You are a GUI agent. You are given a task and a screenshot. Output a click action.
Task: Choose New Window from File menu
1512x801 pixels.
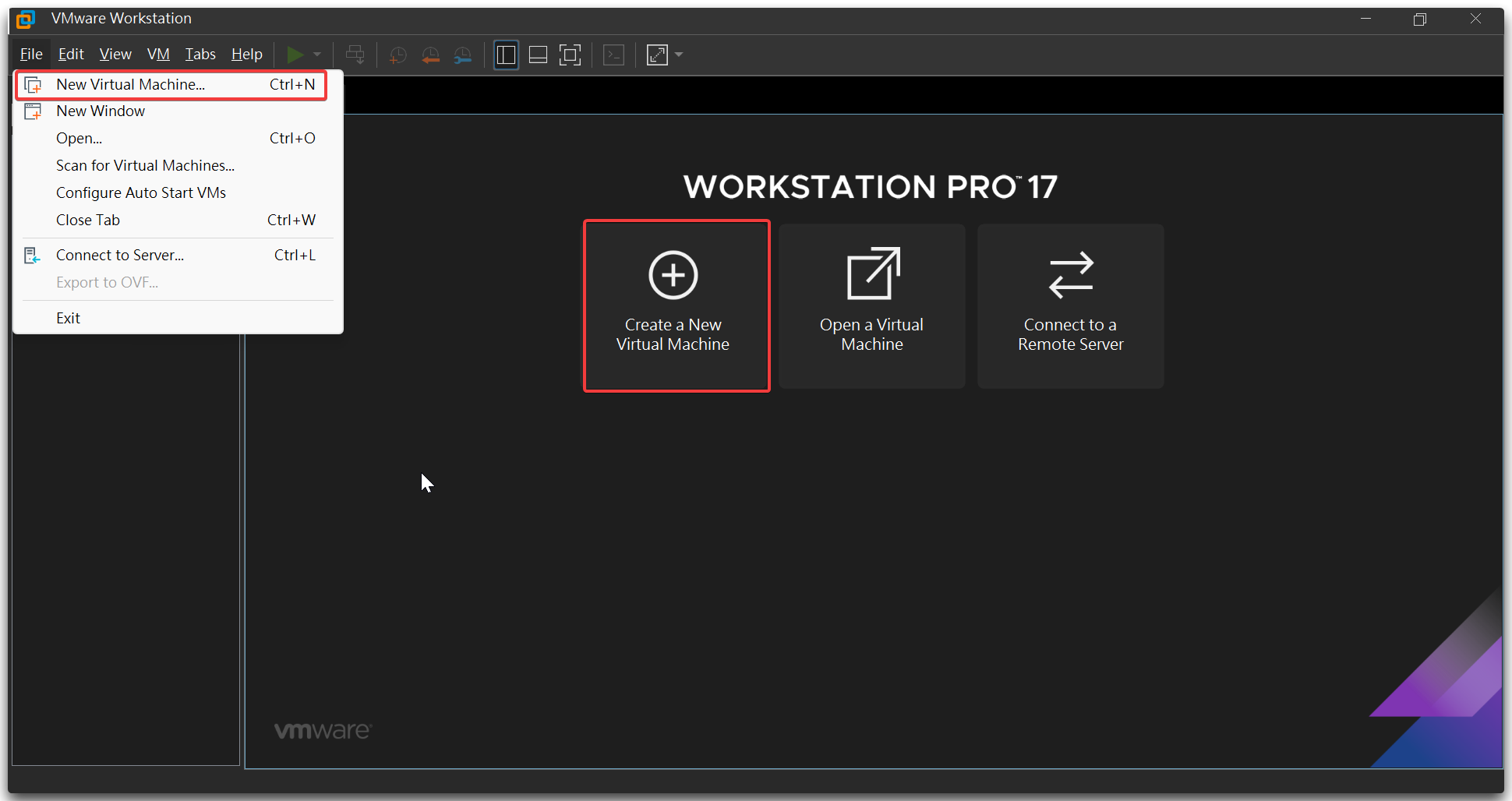tap(178, 111)
